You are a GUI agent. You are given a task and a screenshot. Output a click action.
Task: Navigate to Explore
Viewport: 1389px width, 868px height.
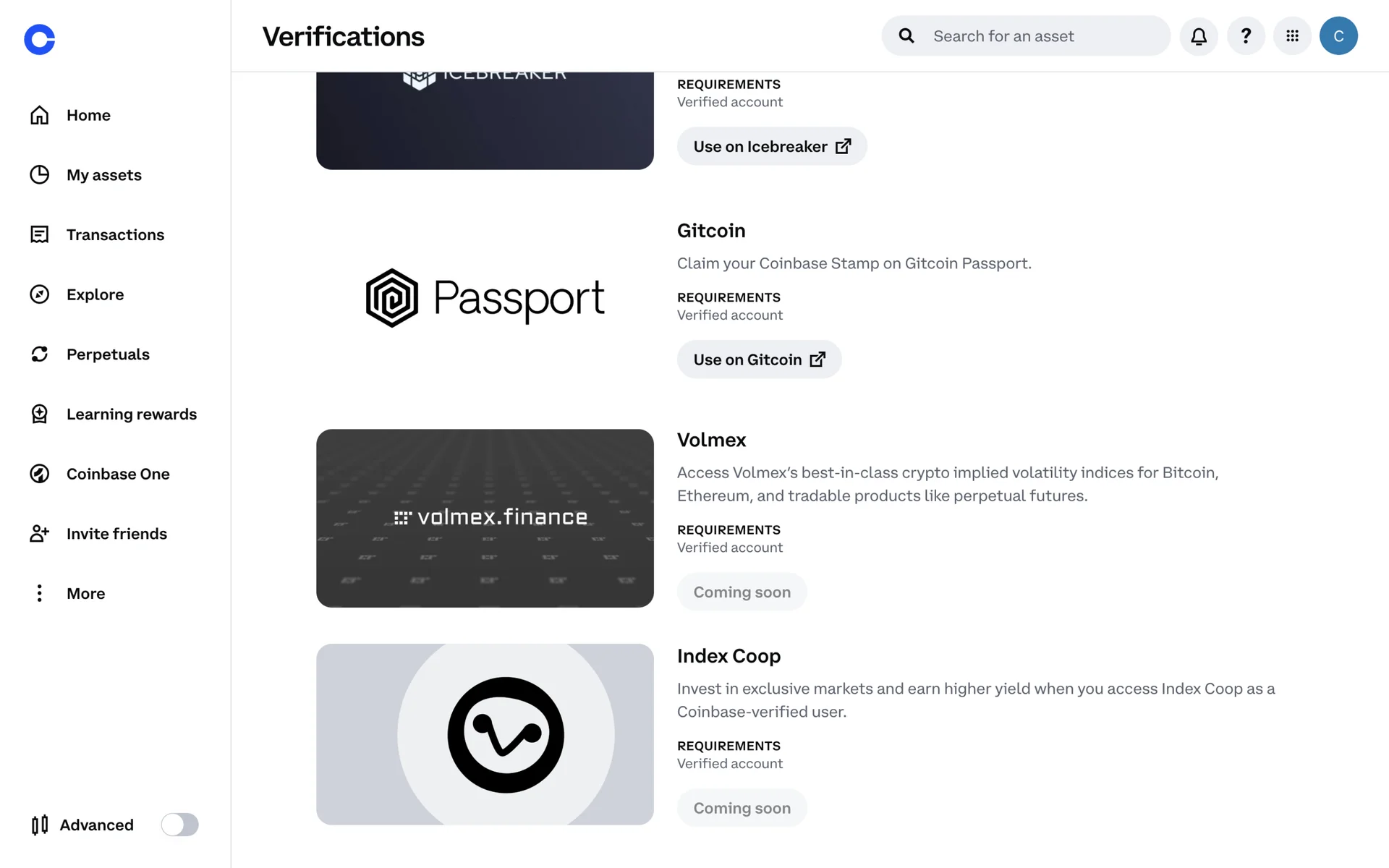coord(95,294)
